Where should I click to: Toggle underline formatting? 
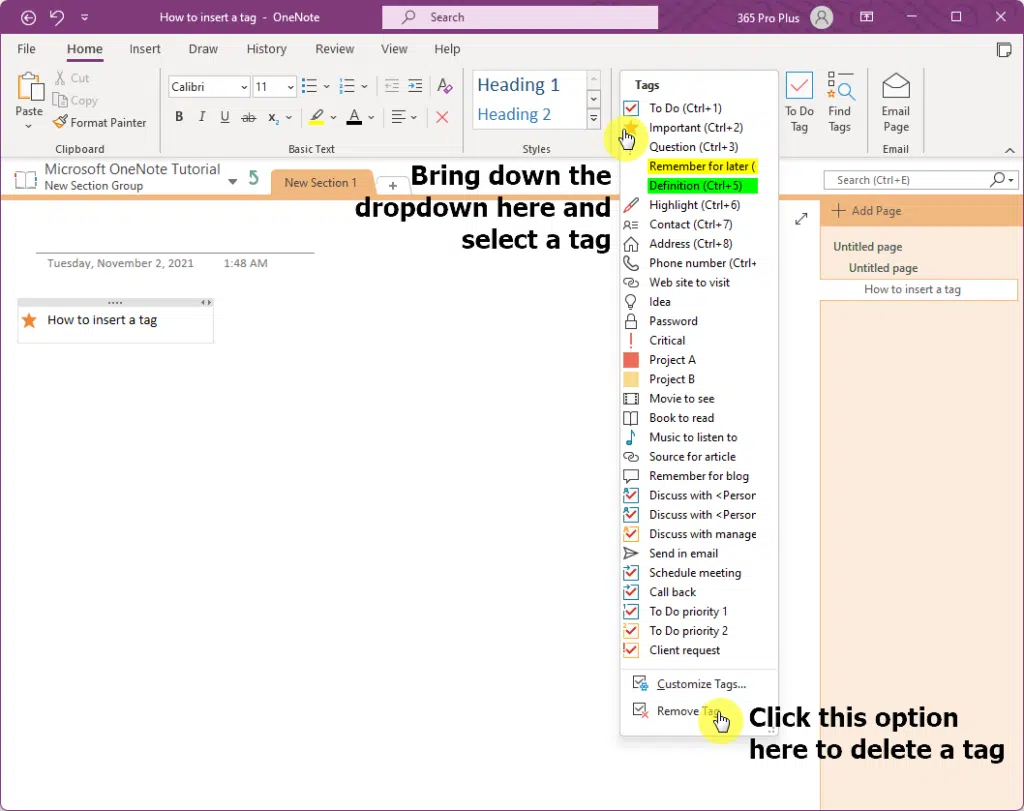click(x=225, y=117)
